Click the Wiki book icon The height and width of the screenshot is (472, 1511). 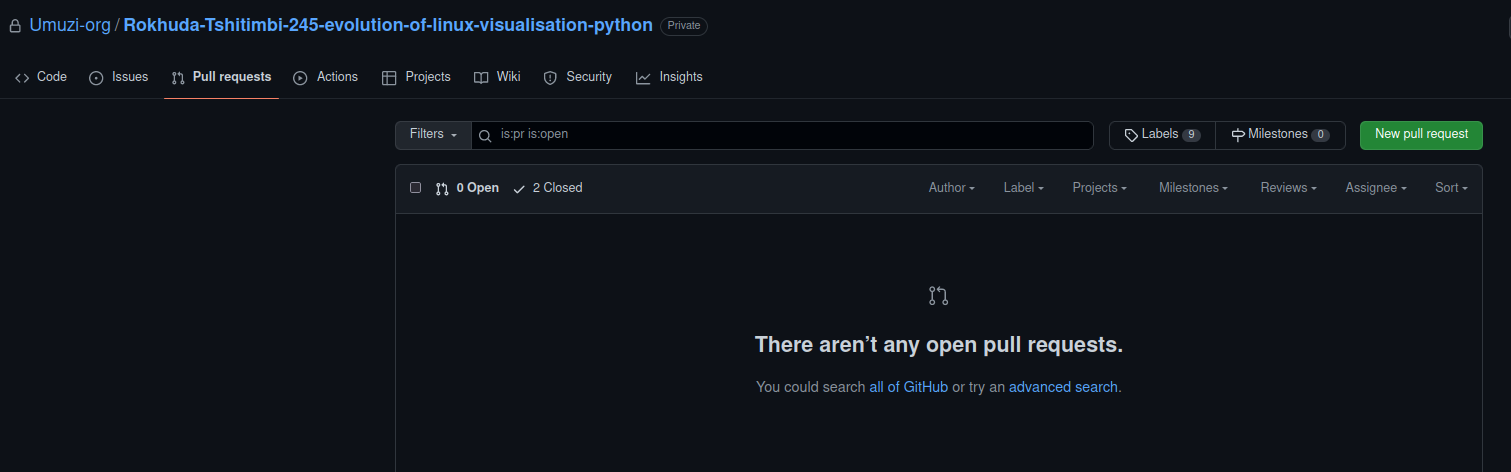click(x=481, y=78)
